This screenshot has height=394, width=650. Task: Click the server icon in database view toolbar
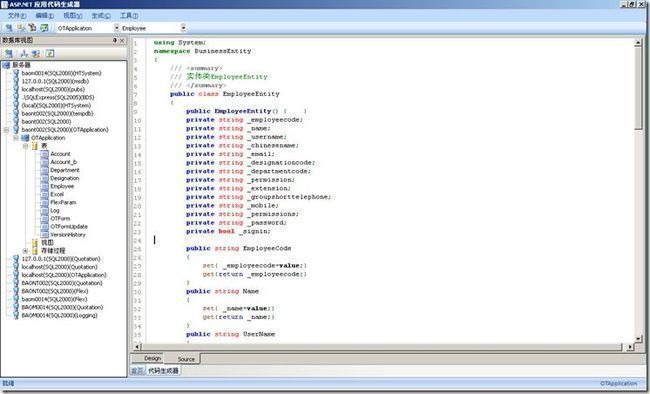coord(9,53)
